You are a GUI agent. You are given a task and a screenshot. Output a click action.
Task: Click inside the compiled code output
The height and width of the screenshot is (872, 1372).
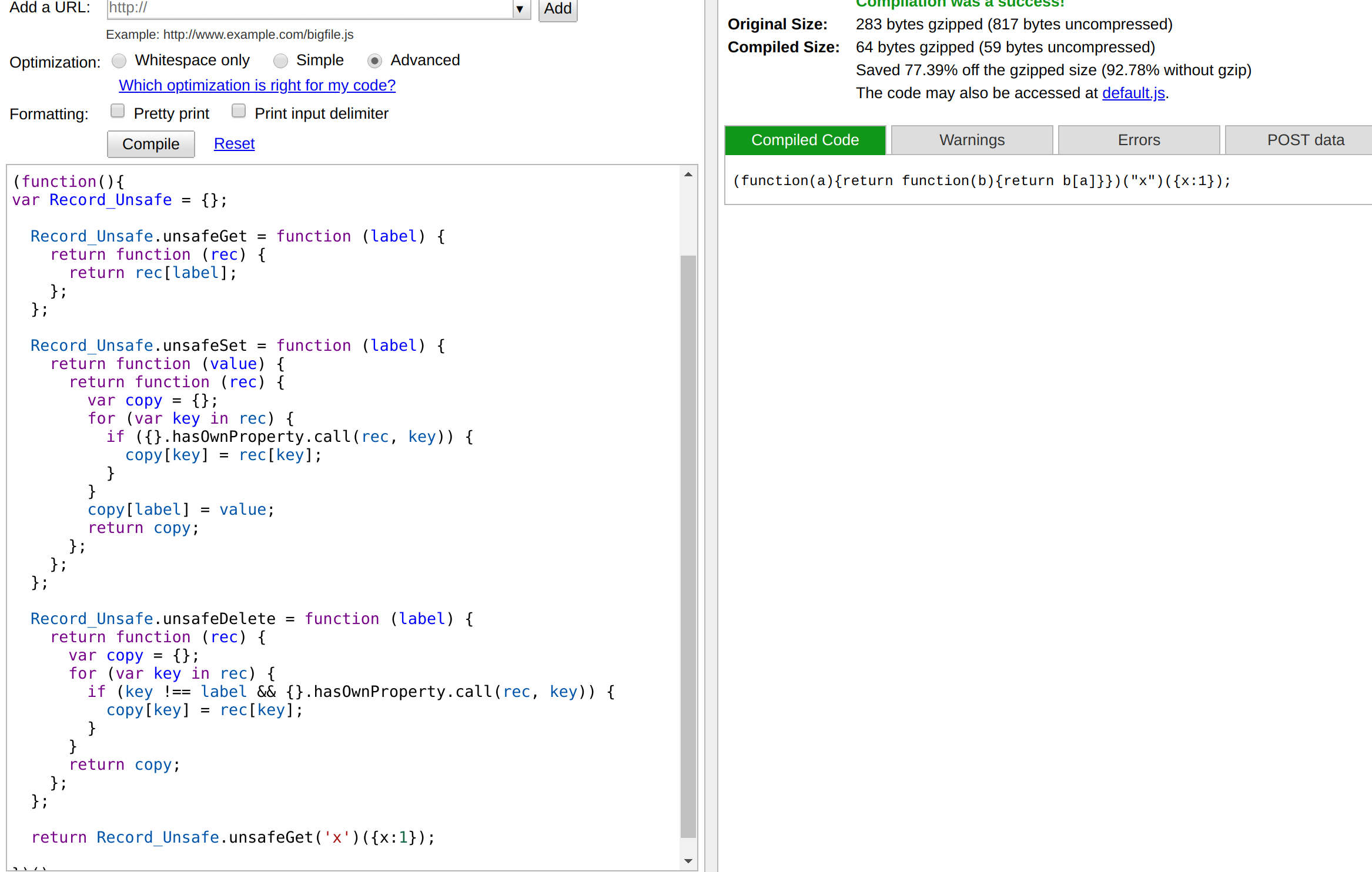pyautogui.click(x=981, y=181)
